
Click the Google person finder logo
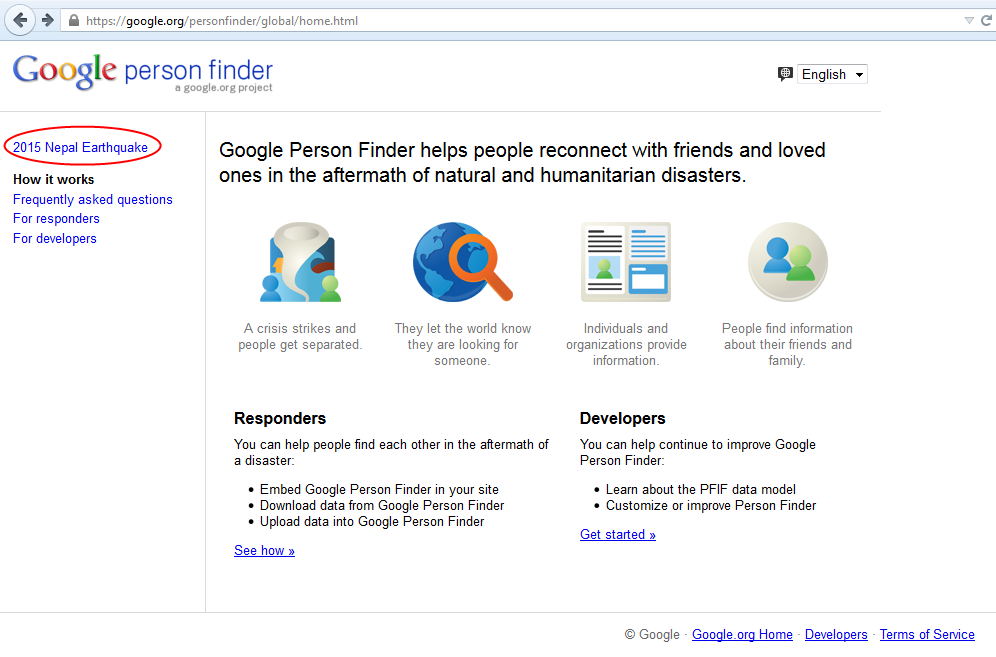pos(143,73)
